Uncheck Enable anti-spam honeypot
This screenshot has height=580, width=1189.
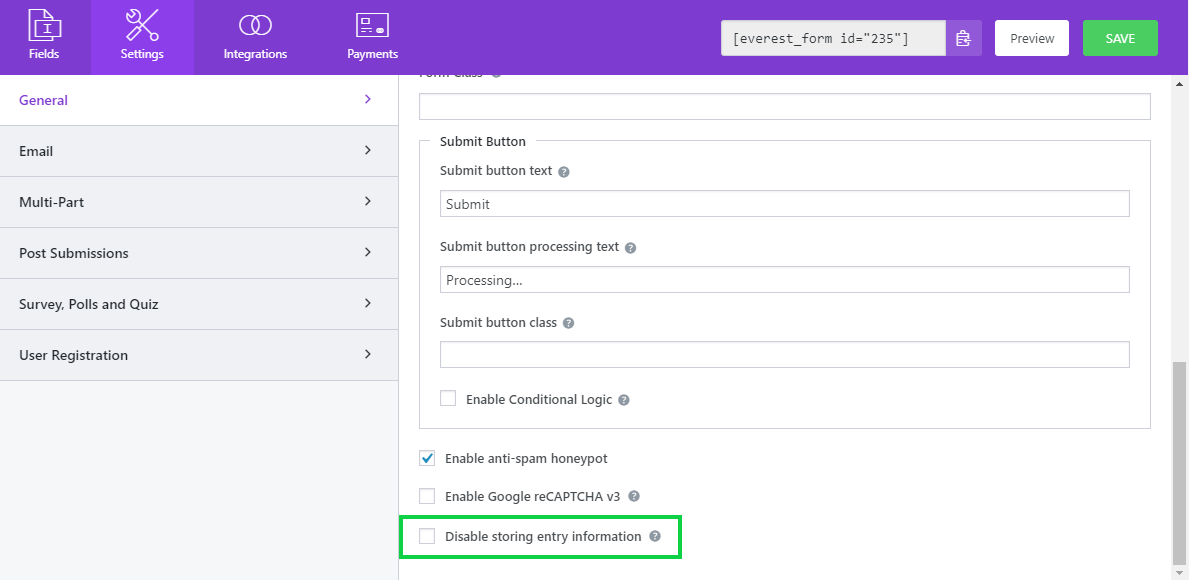point(427,458)
